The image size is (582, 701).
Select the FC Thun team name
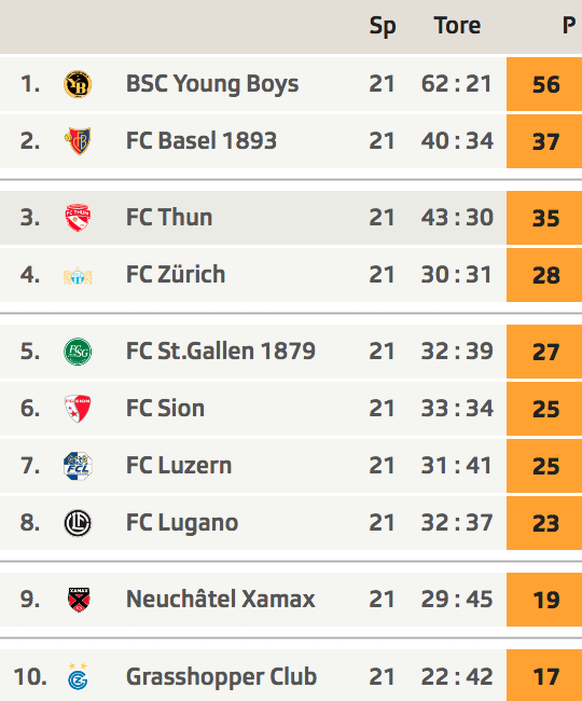coord(169,217)
